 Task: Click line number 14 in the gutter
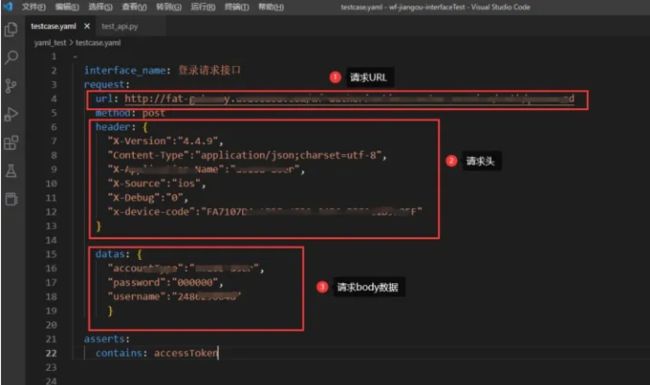click(51, 240)
